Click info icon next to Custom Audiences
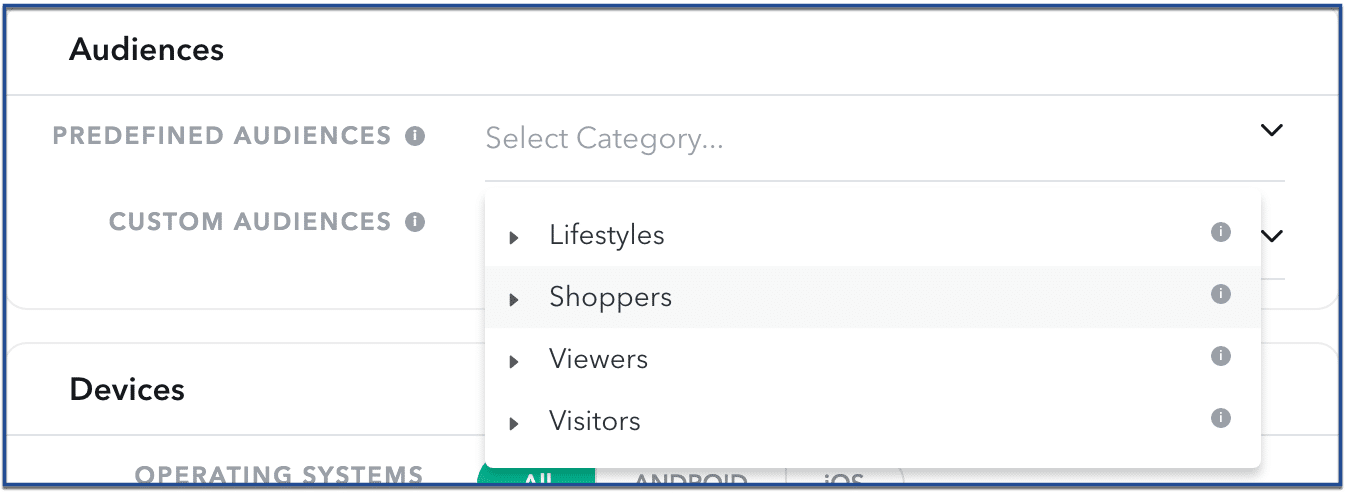Image resolution: width=1346 pixels, height=494 pixels. 416,222
